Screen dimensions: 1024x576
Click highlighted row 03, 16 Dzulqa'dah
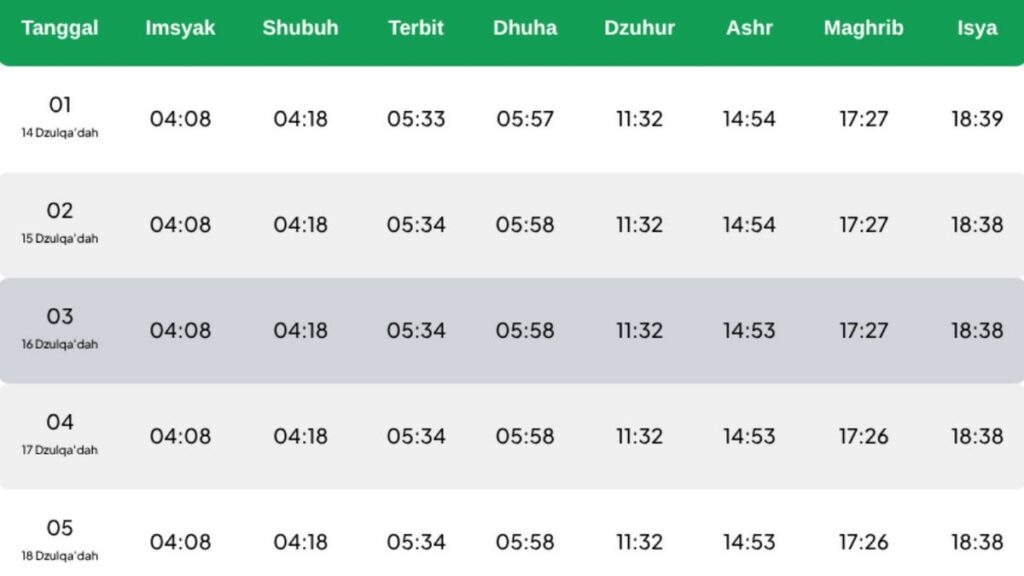(x=512, y=330)
